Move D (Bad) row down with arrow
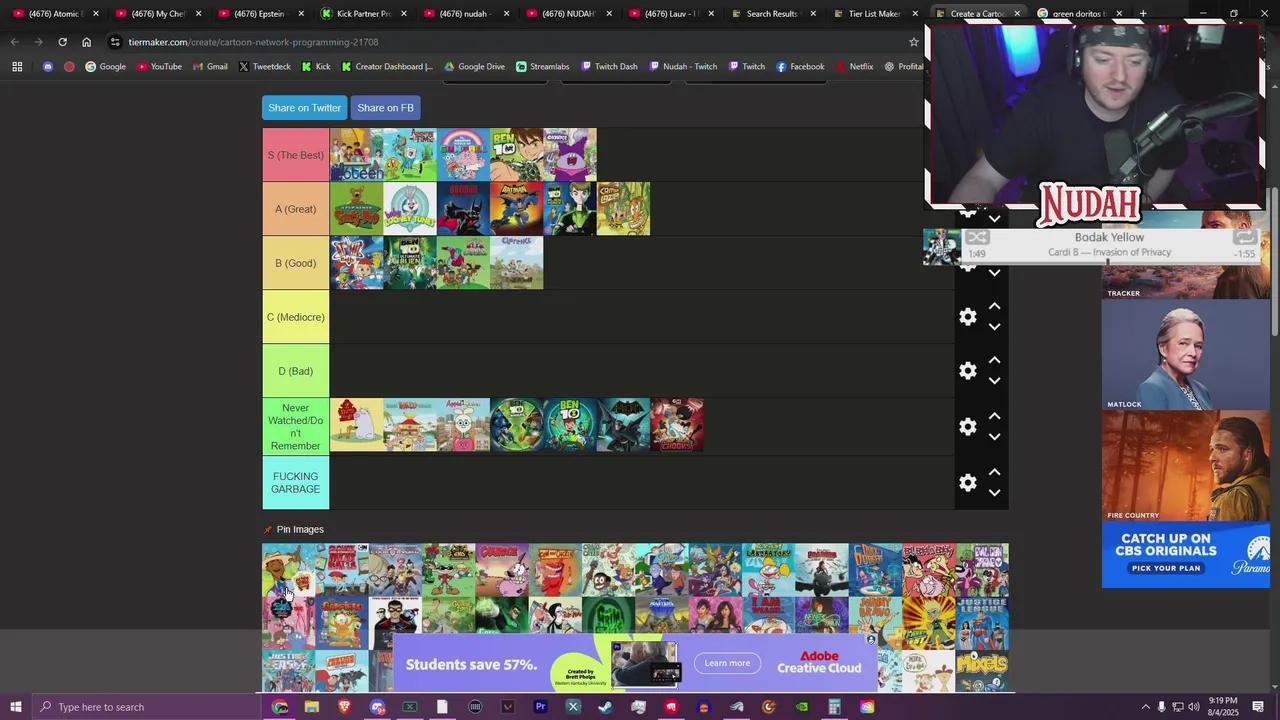 [994, 381]
